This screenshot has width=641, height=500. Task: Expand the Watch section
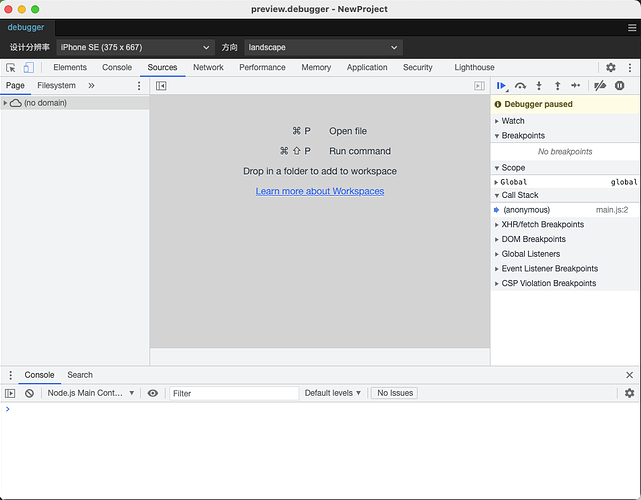(496, 121)
